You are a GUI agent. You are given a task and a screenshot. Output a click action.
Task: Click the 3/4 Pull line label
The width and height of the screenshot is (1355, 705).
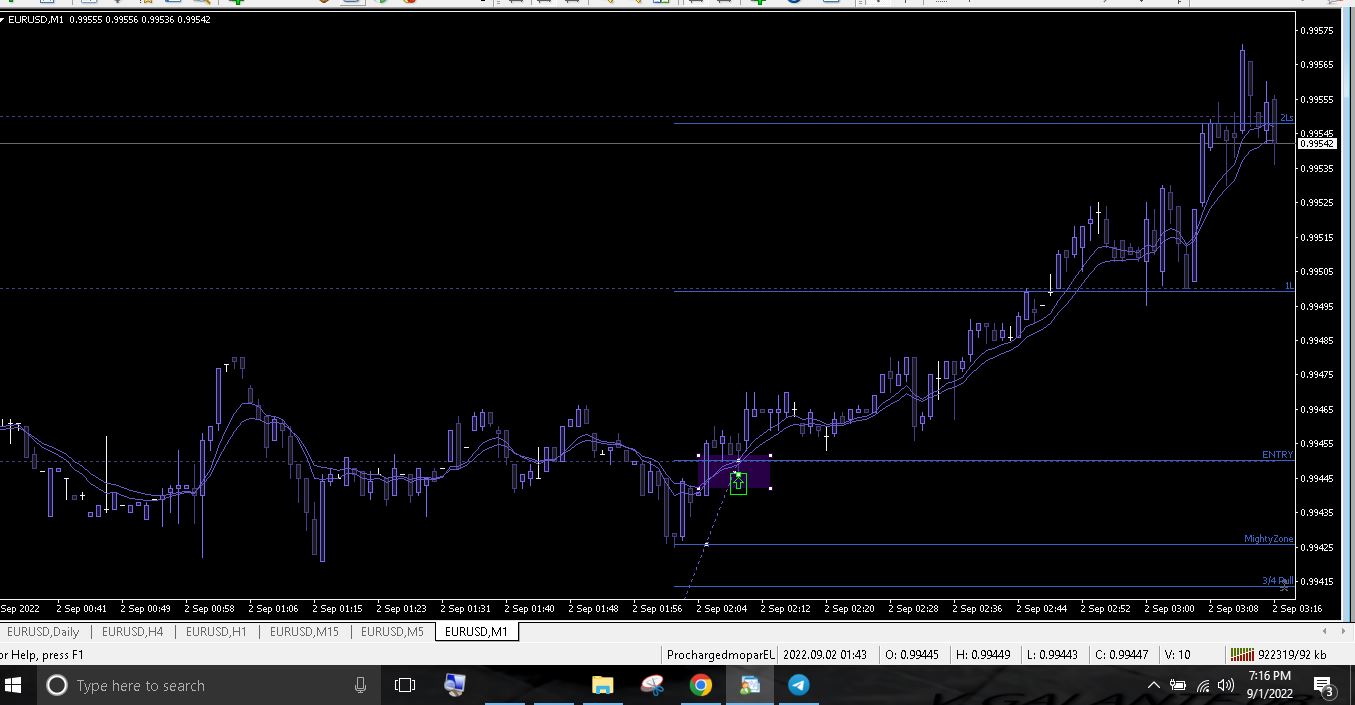click(1277, 581)
